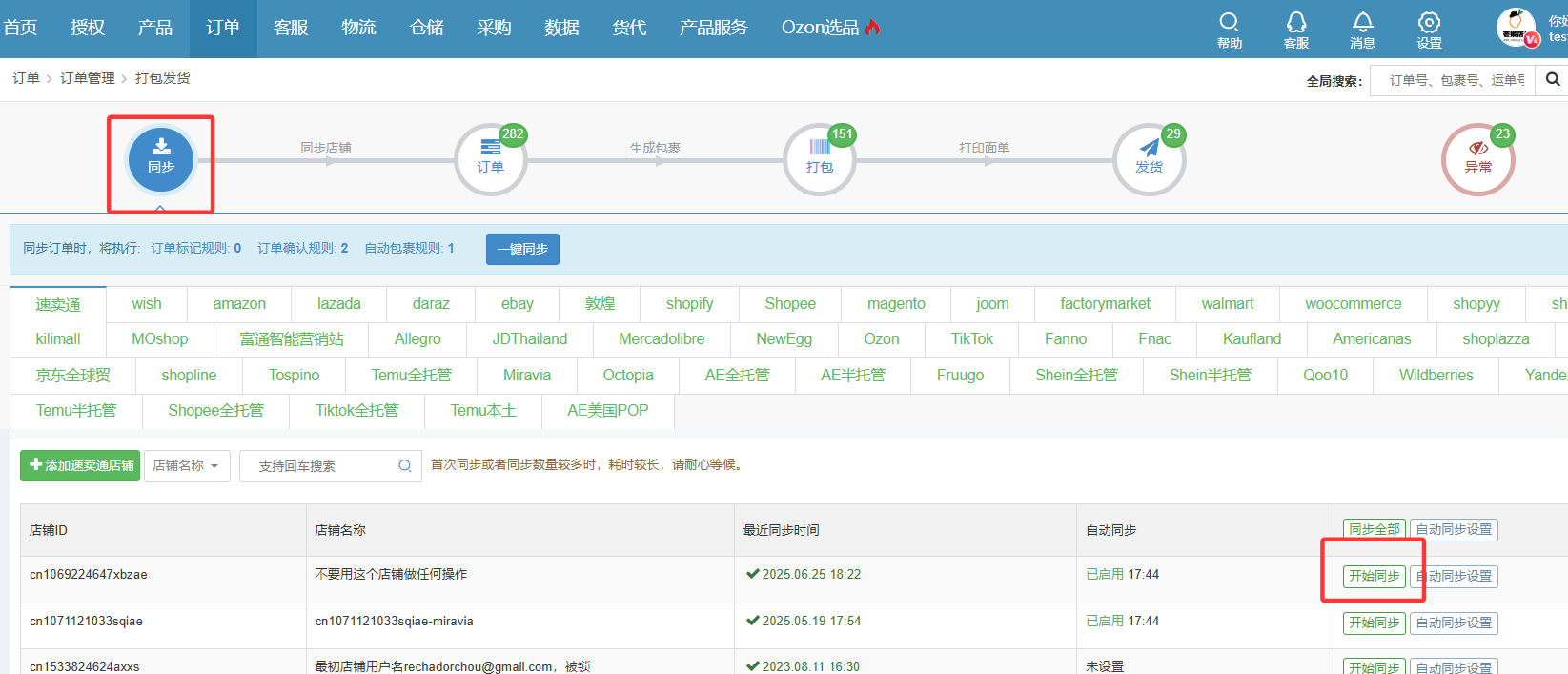The height and width of the screenshot is (674, 1568).
Task: Click store name cn1071121033sqiae-miravia
Action: 395,621
